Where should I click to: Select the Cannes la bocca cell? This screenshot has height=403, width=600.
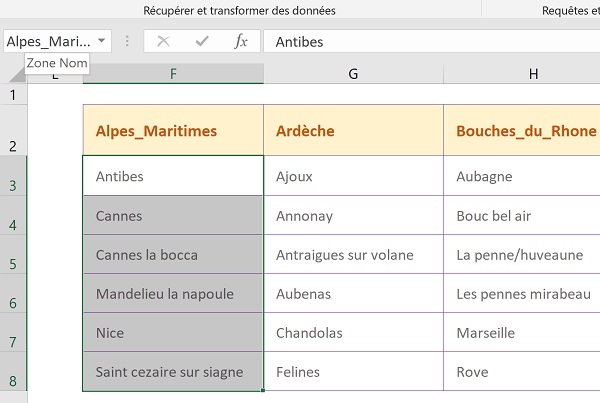[x=173, y=255]
